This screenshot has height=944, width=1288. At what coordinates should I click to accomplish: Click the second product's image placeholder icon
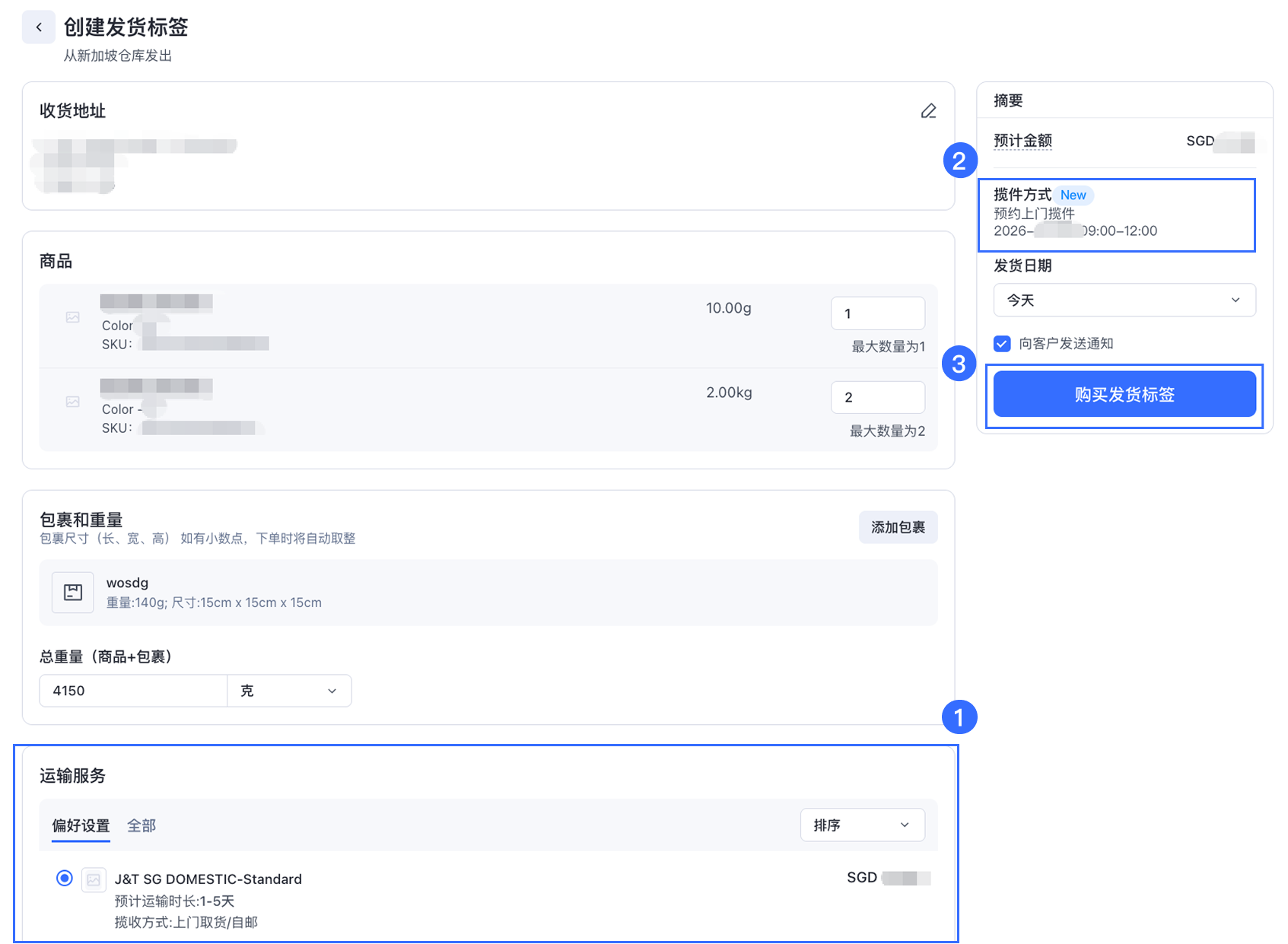click(x=73, y=402)
